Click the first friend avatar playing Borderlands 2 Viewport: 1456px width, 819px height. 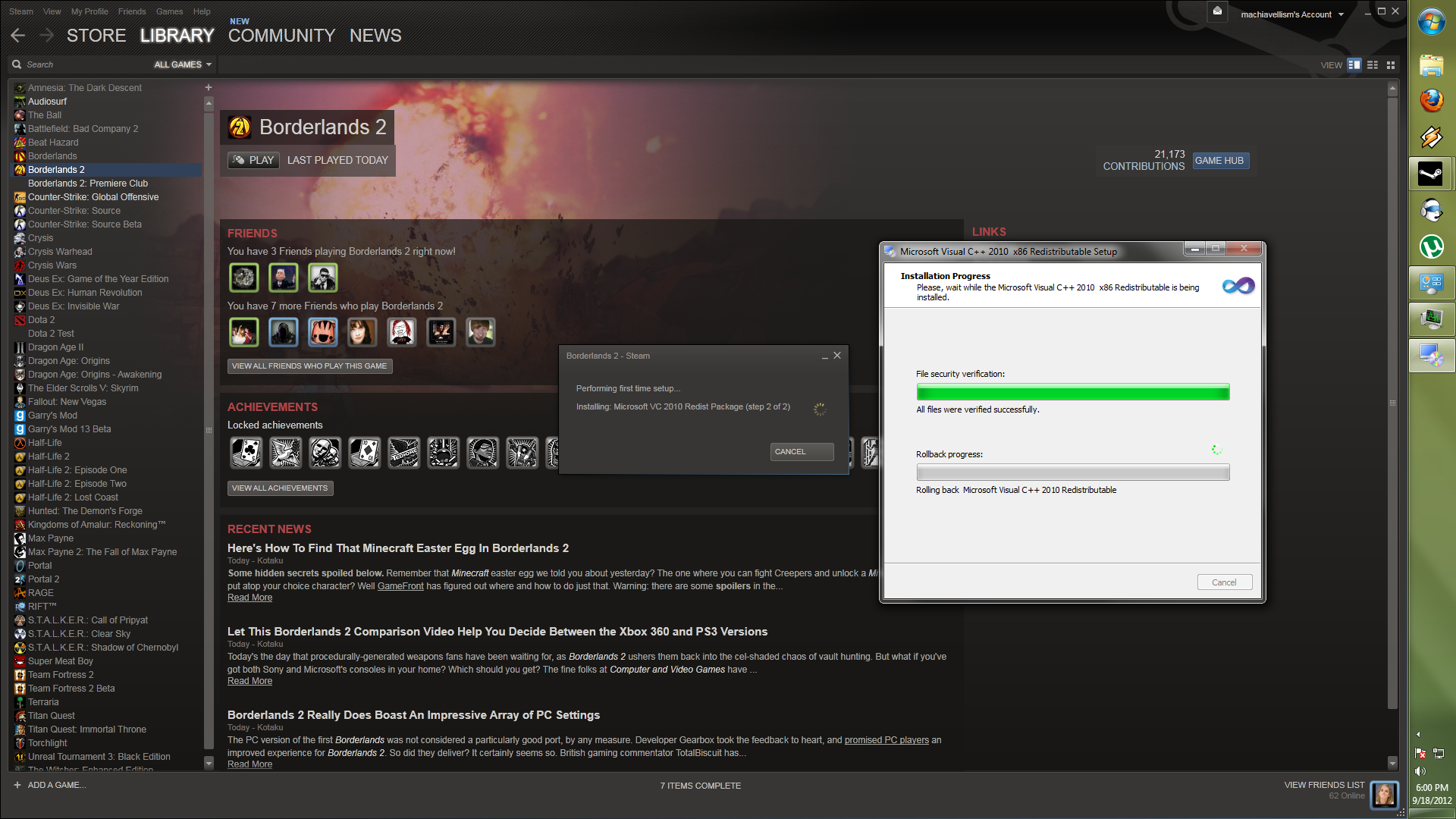[243, 278]
